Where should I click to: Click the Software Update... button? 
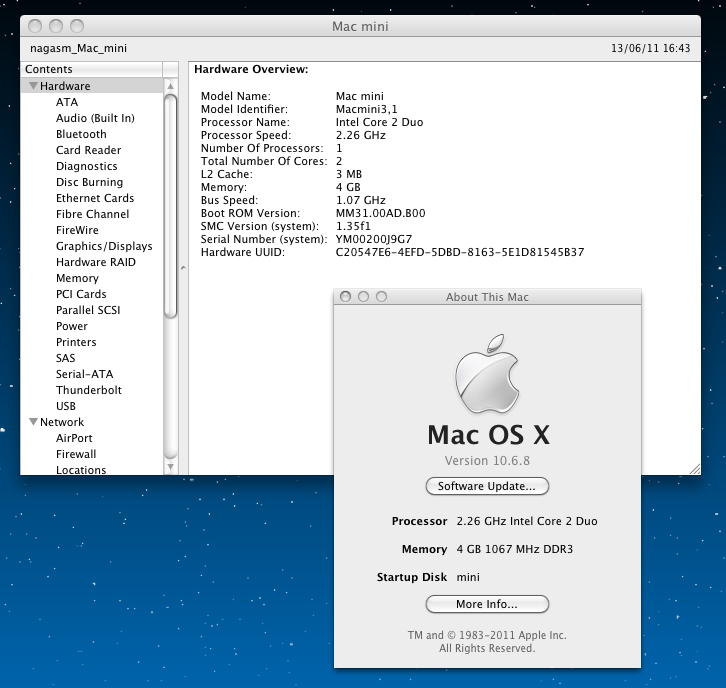[487, 486]
